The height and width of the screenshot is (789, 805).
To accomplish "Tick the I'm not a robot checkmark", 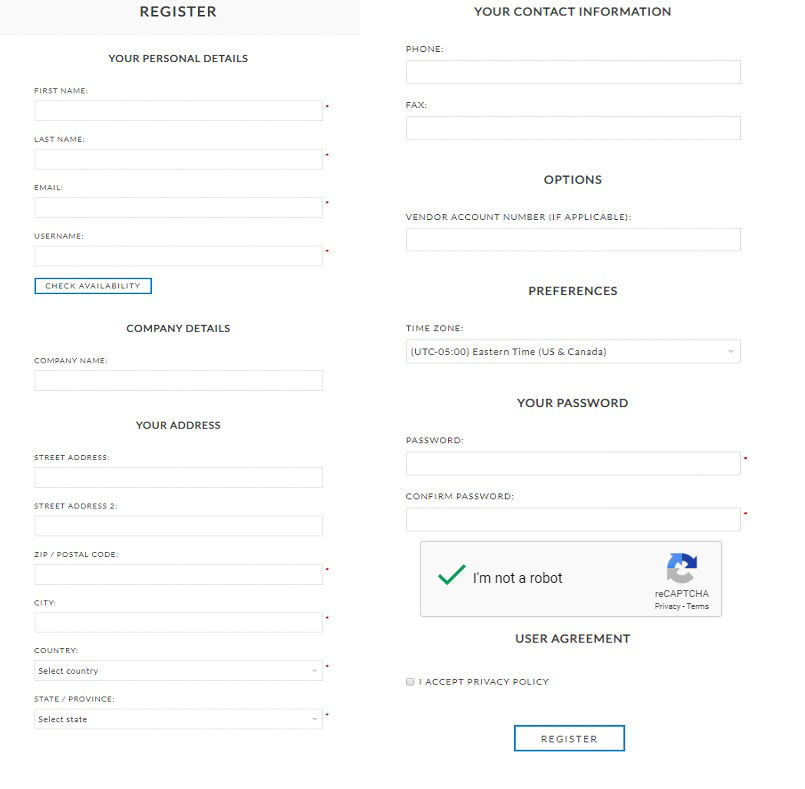I will tap(451, 575).
